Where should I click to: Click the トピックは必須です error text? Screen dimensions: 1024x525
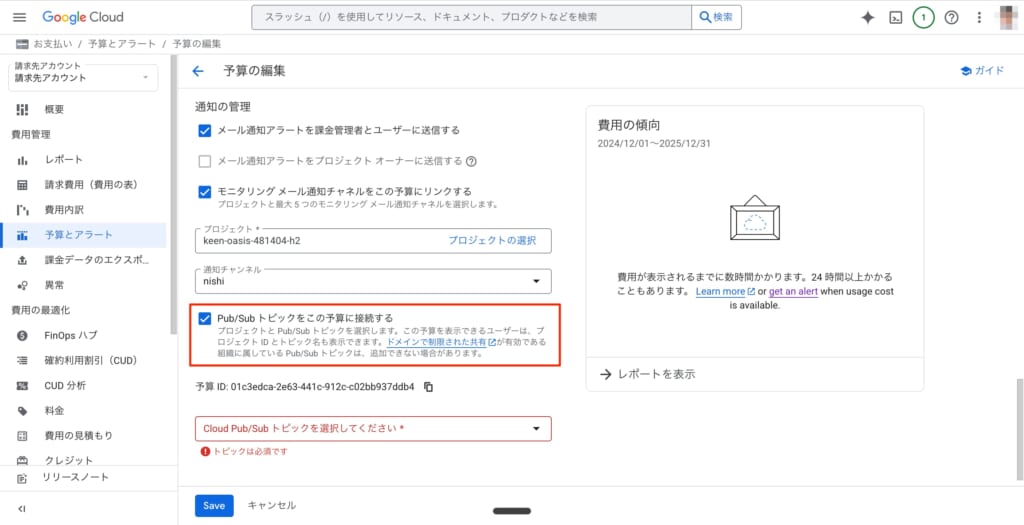(x=251, y=451)
